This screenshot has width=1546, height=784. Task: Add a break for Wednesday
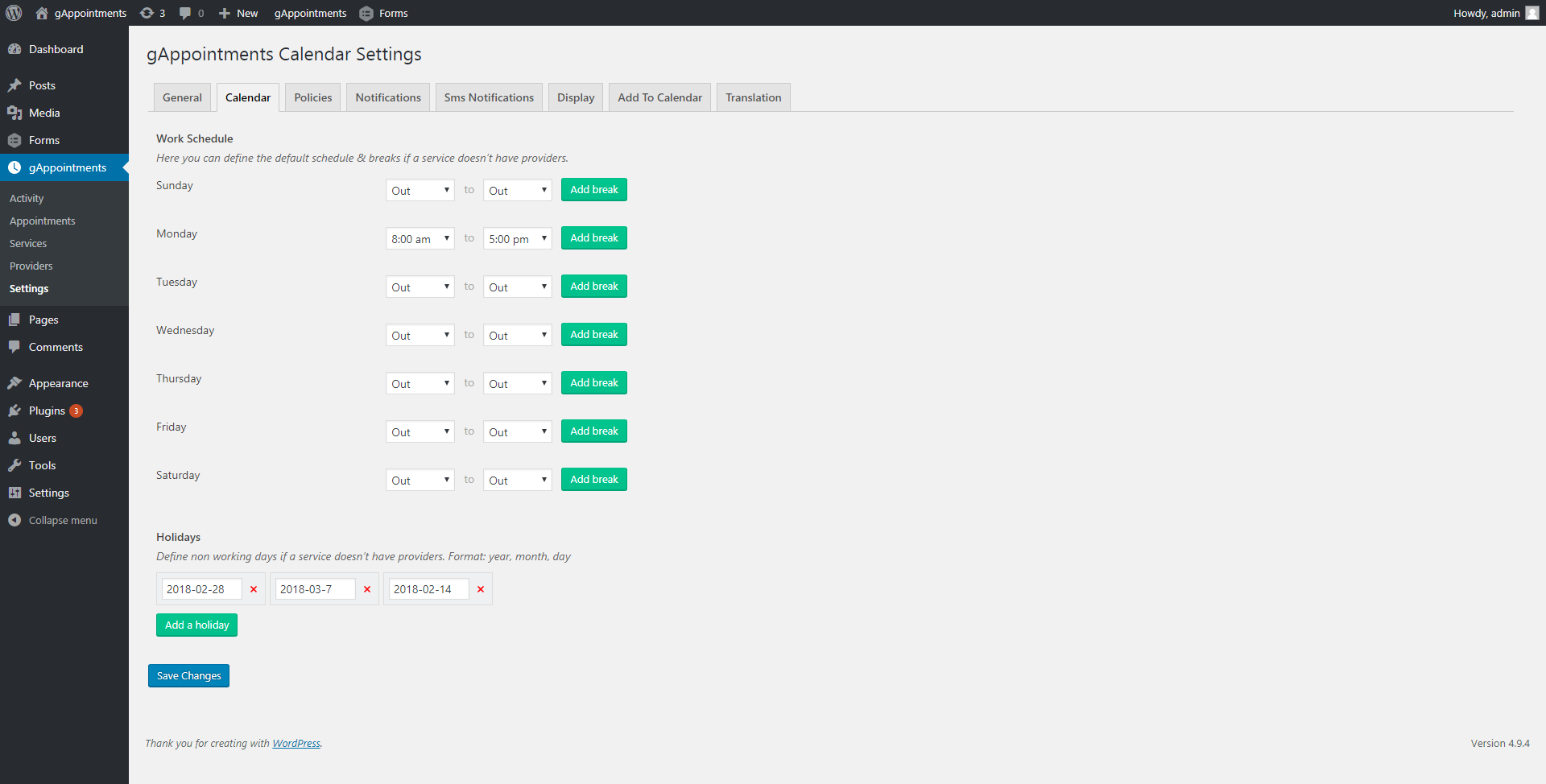click(x=594, y=334)
